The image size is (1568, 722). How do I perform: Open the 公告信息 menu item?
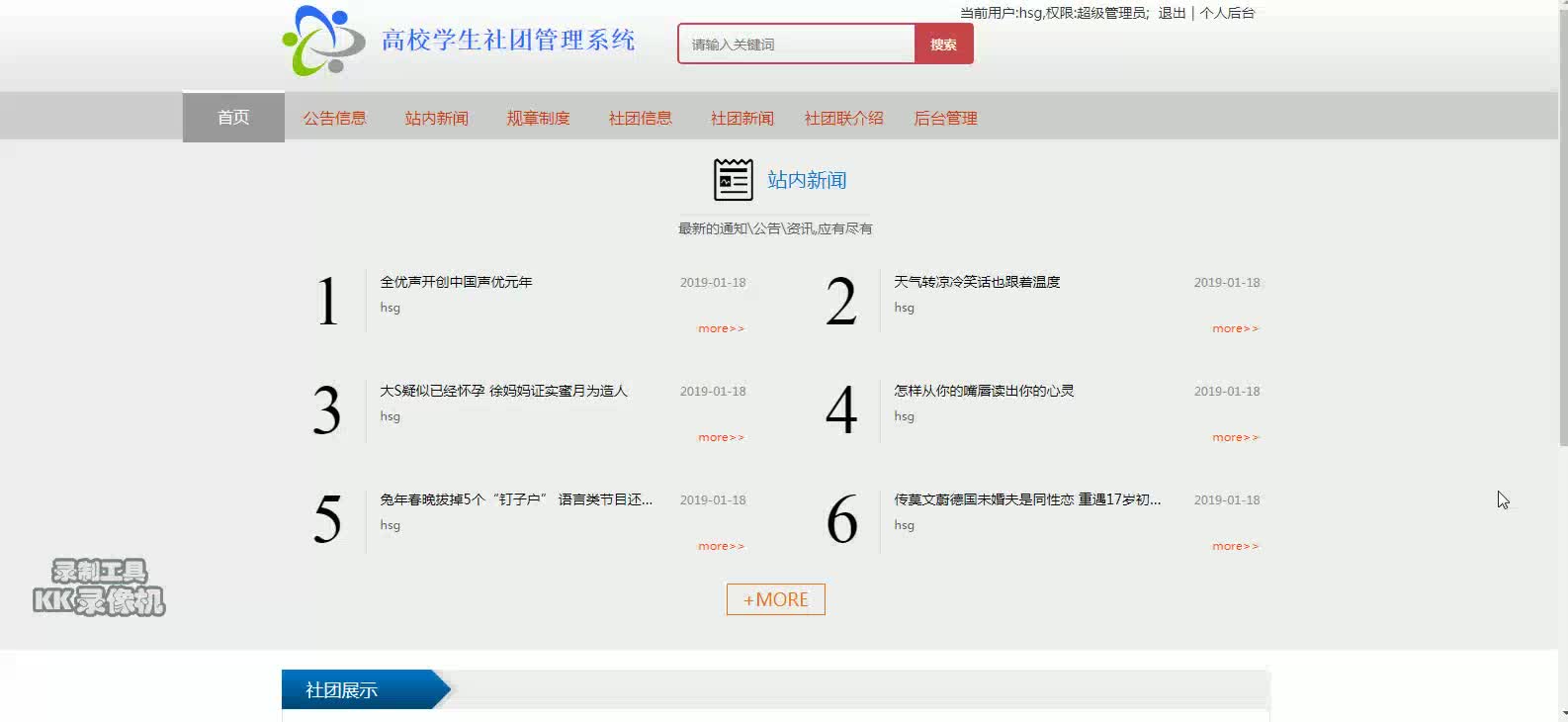tap(334, 118)
